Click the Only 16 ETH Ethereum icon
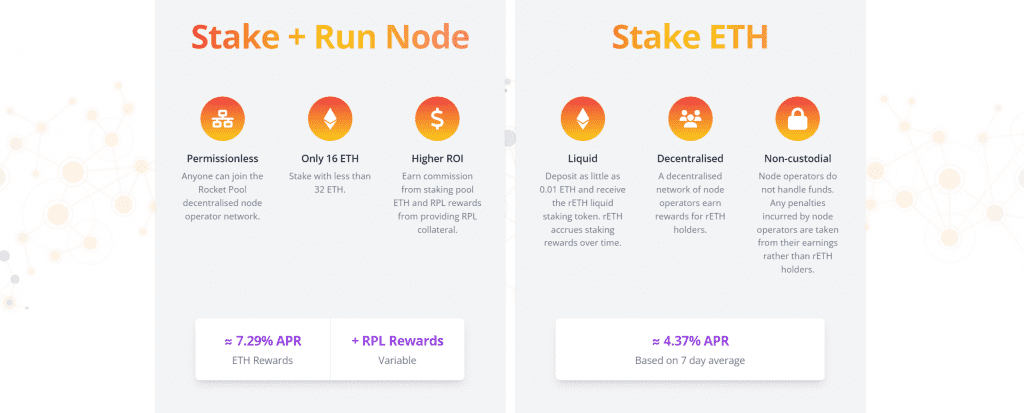The width and height of the screenshot is (1024, 413). point(330,119)
